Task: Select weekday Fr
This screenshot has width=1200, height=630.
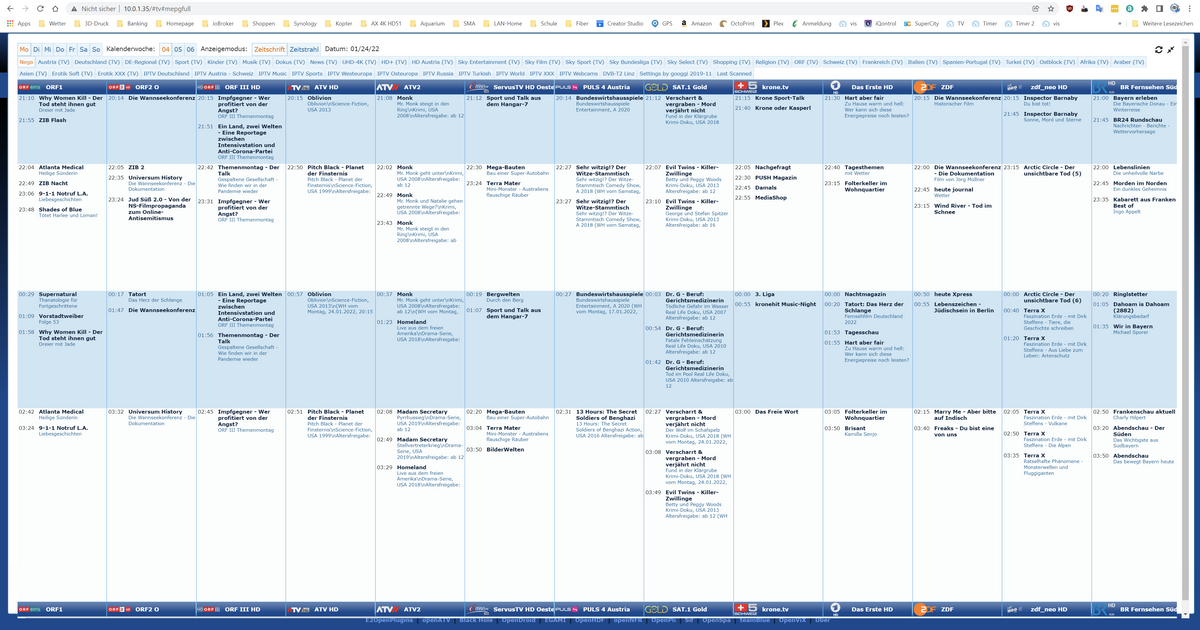Action: tap(72, 49)
